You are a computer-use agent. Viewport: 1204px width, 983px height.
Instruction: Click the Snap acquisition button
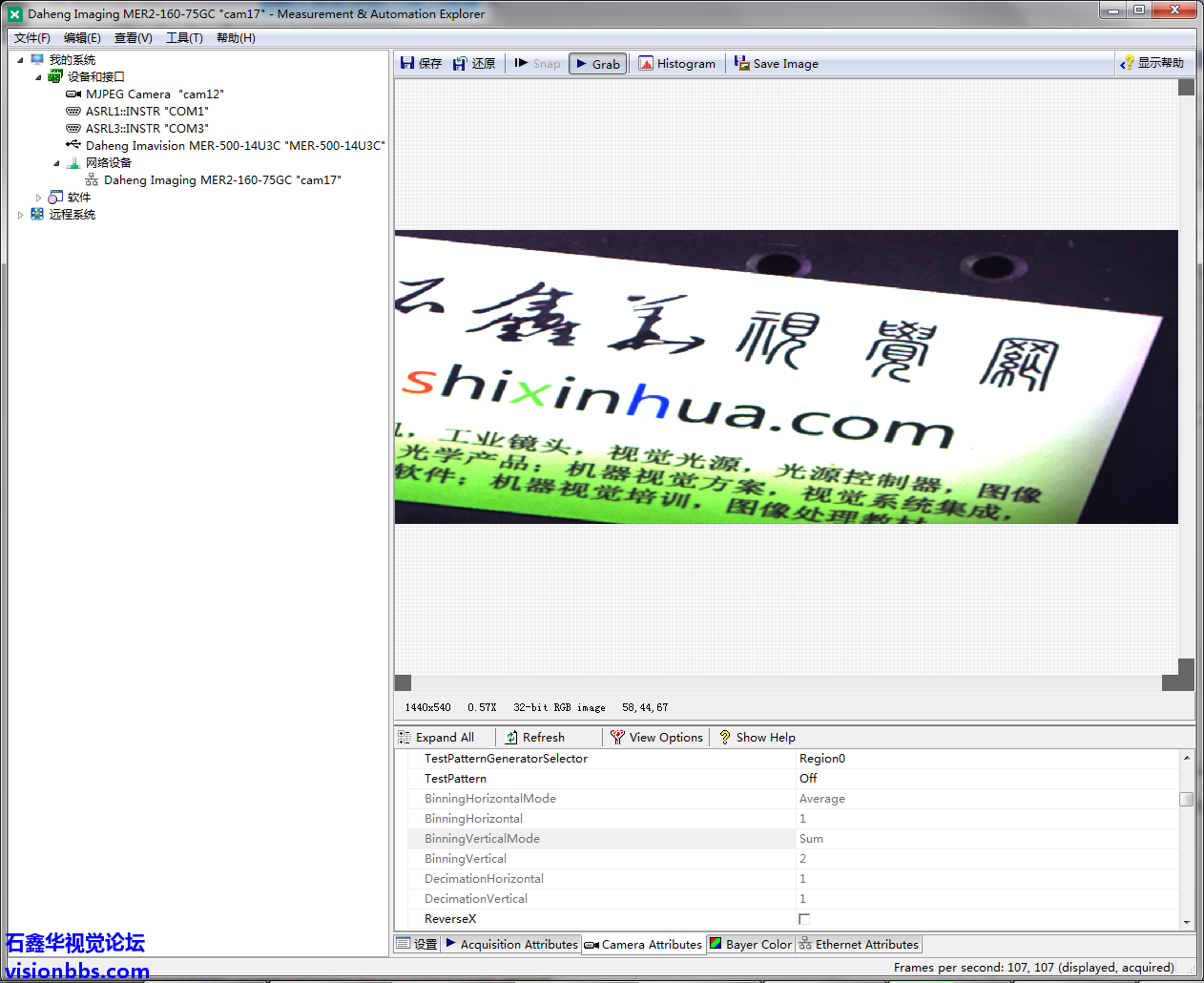click(x=537, y=64)
